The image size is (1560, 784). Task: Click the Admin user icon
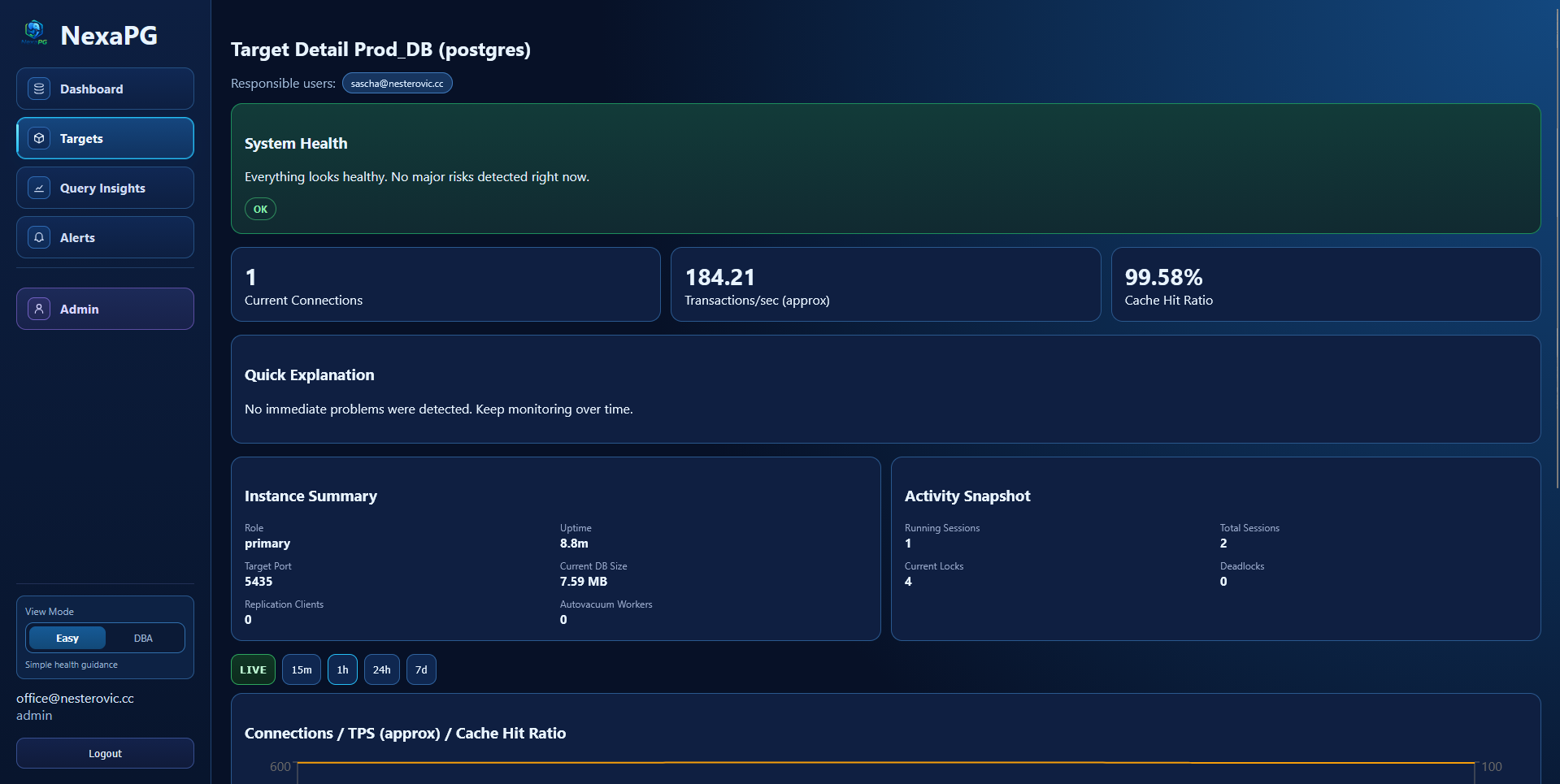click(39, 309)
